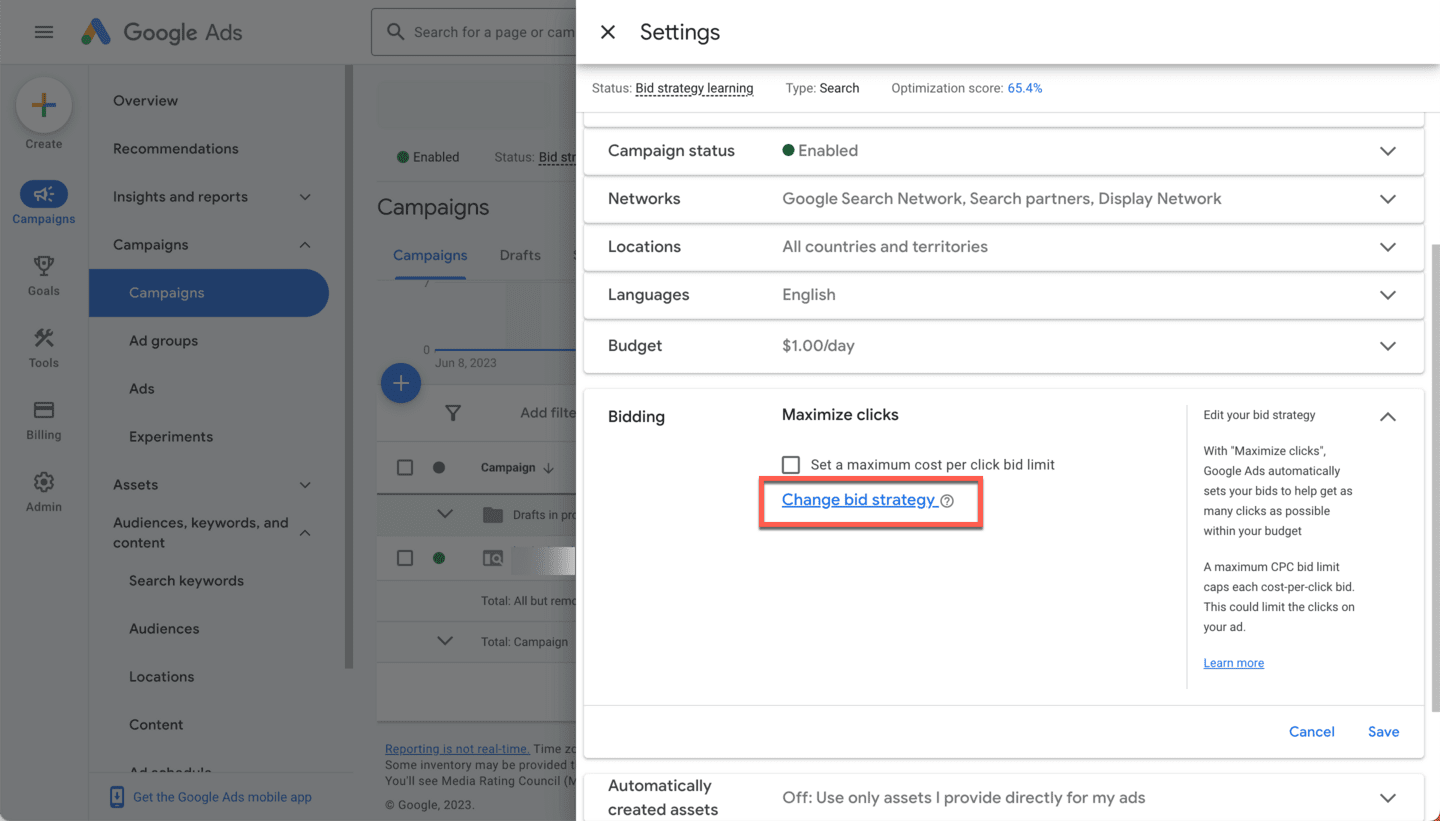Expand the Locations setting
The height and width of the screenshot is (821, 1440).
pyautogui.click(x=1388, y=247)
